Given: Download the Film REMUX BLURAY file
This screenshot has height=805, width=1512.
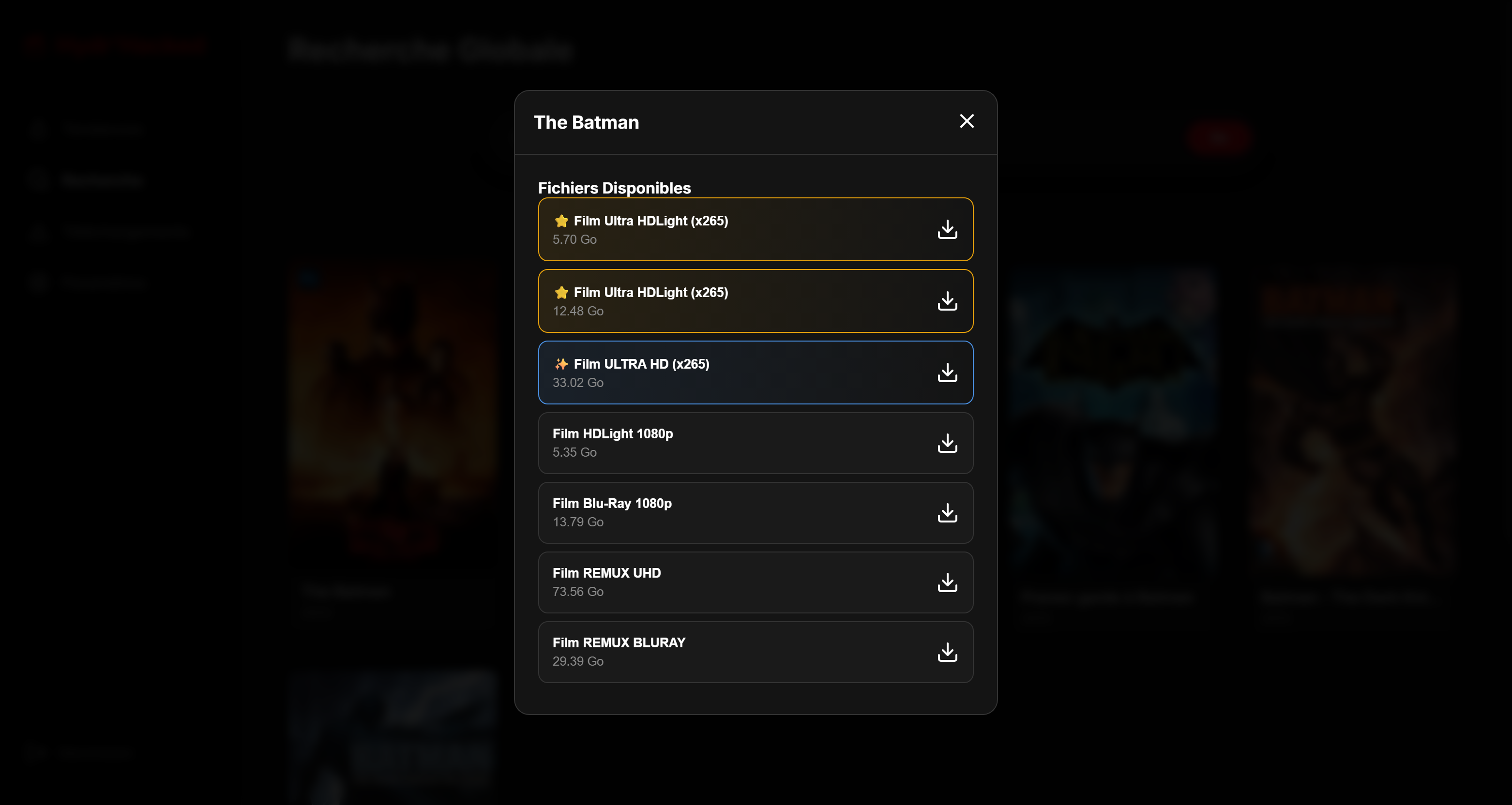Looking at the screenshot, I should [x=947, y=652].
